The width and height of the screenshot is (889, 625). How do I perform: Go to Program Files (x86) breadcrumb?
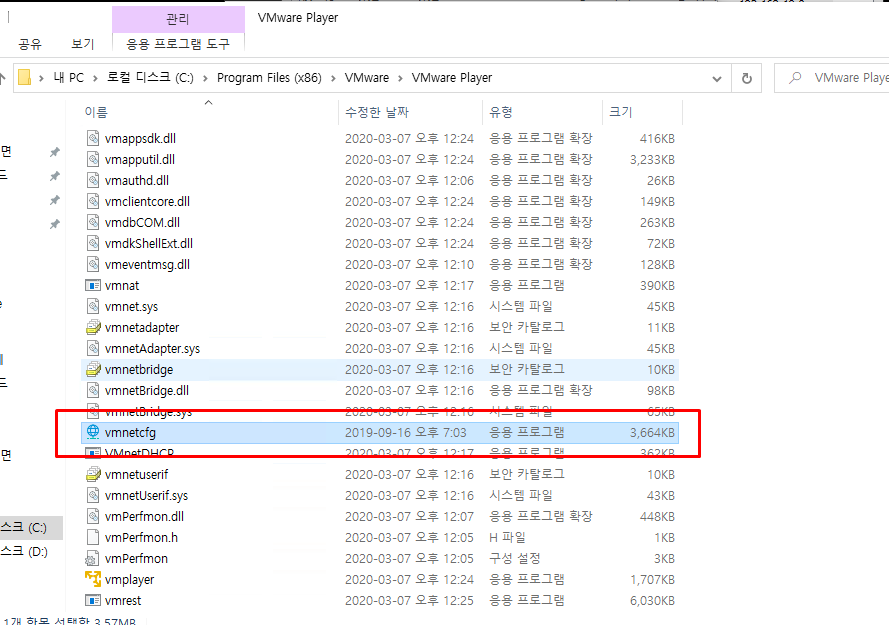pyautogui.click(x=269, y=78)
